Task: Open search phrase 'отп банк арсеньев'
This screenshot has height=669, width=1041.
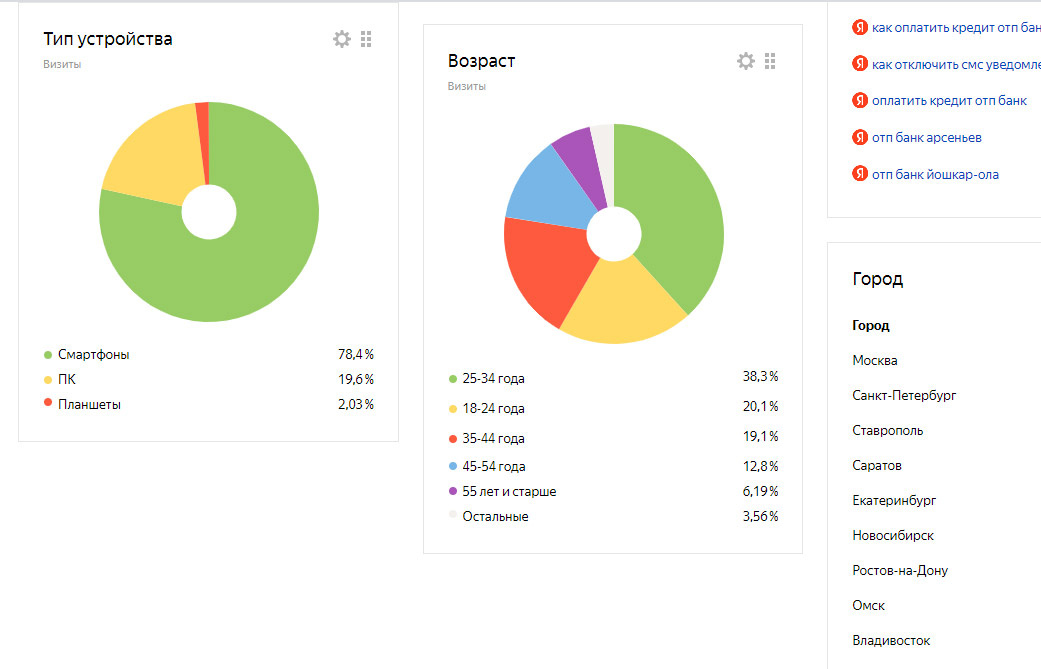Action: [x=927, y=138]
